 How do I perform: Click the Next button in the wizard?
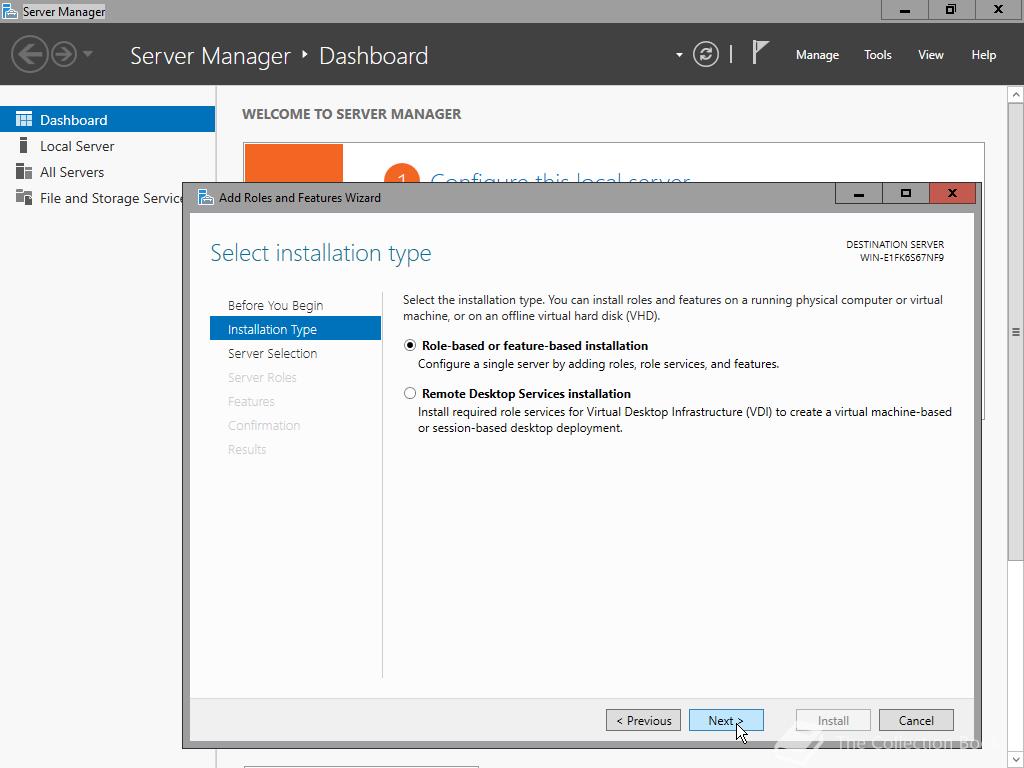point(726,720)
